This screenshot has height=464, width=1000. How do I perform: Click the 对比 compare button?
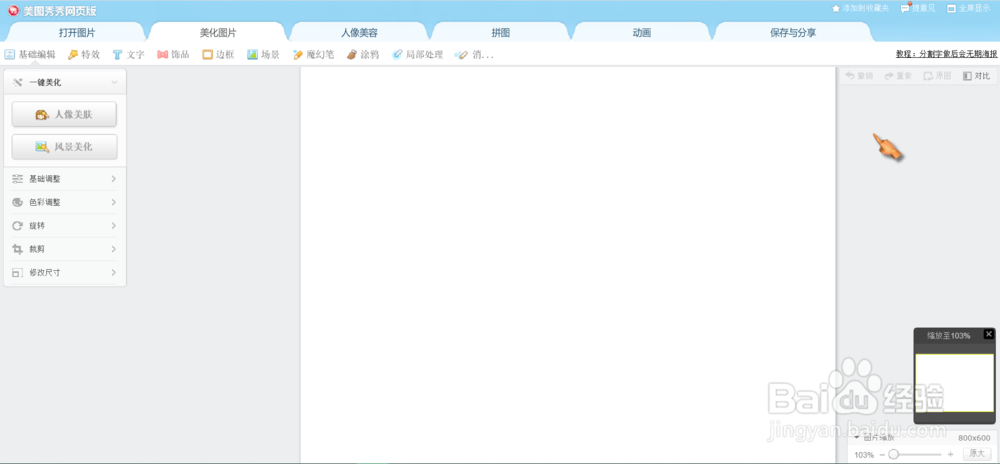coord(976,76)
